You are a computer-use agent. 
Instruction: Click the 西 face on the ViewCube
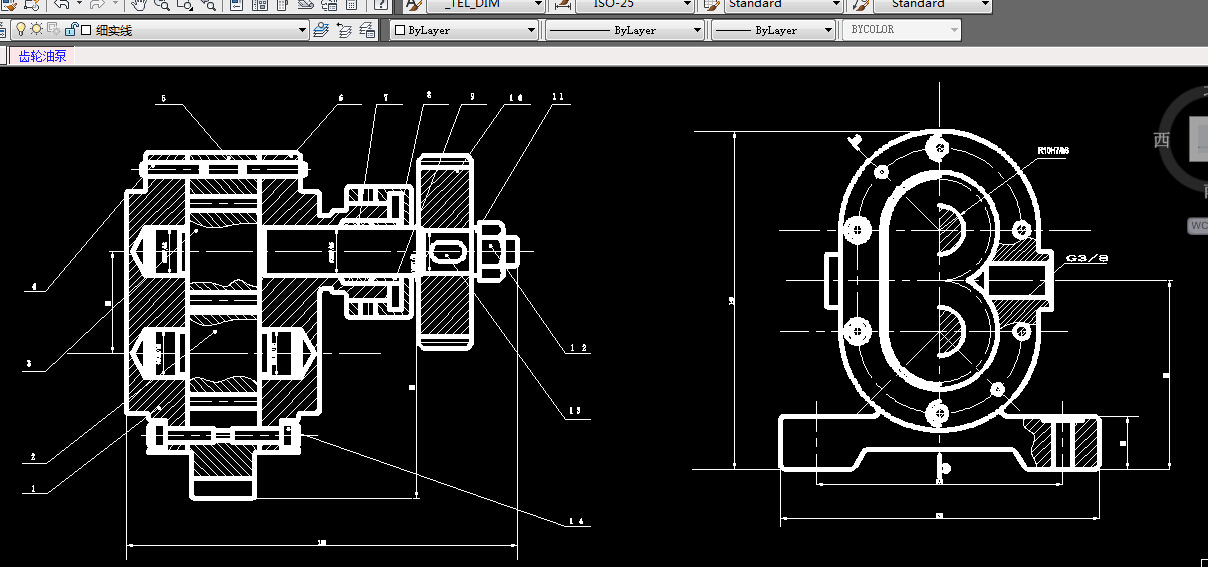(1162, 139)
